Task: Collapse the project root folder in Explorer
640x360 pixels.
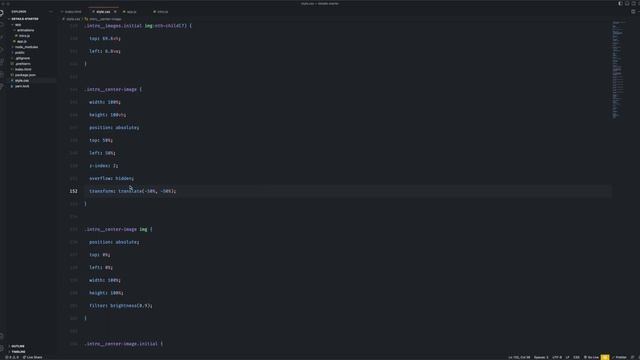Action: [24, 19]
